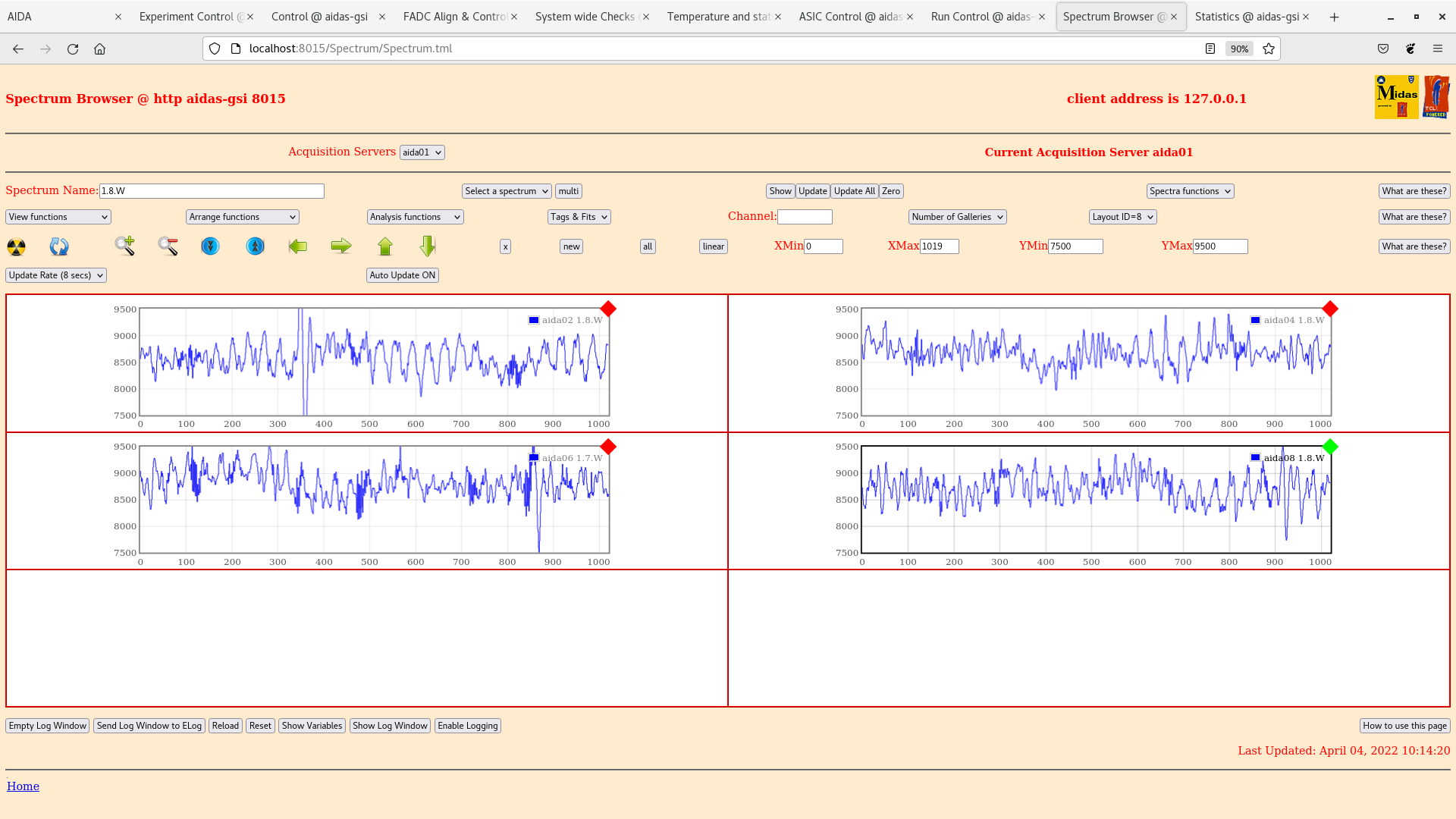Click the green left arrow icon

click(298, 246)
